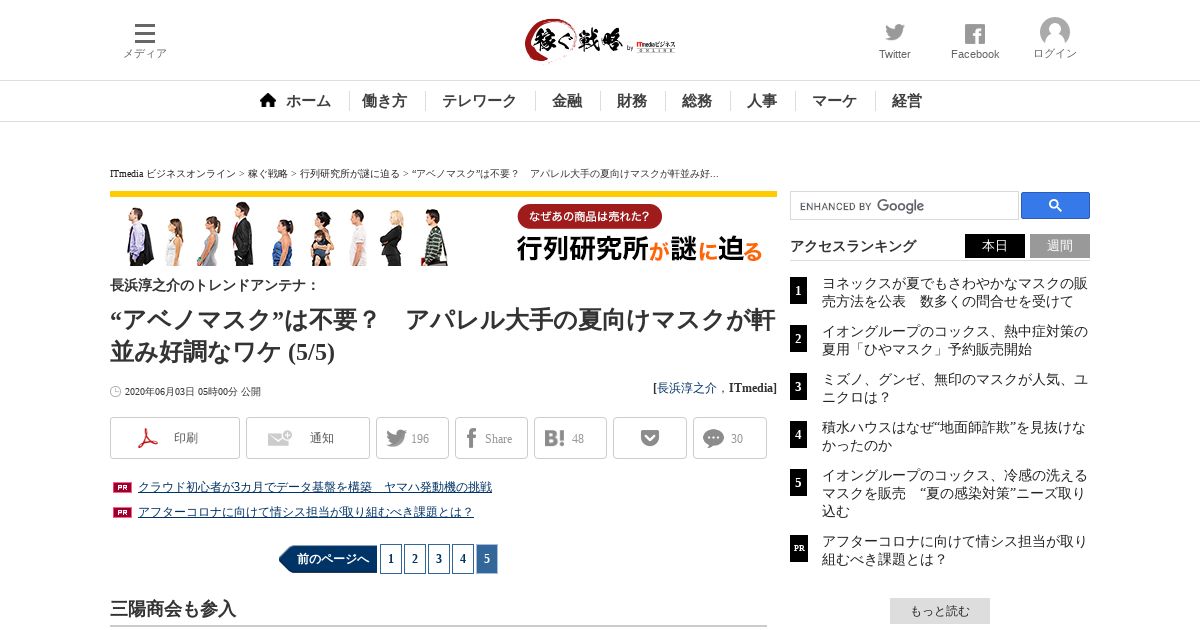The height and width of the screenshot is (630, 1200).
Task: Click the Hatena bookmark B! 48 button
Action: click(570, 438)
